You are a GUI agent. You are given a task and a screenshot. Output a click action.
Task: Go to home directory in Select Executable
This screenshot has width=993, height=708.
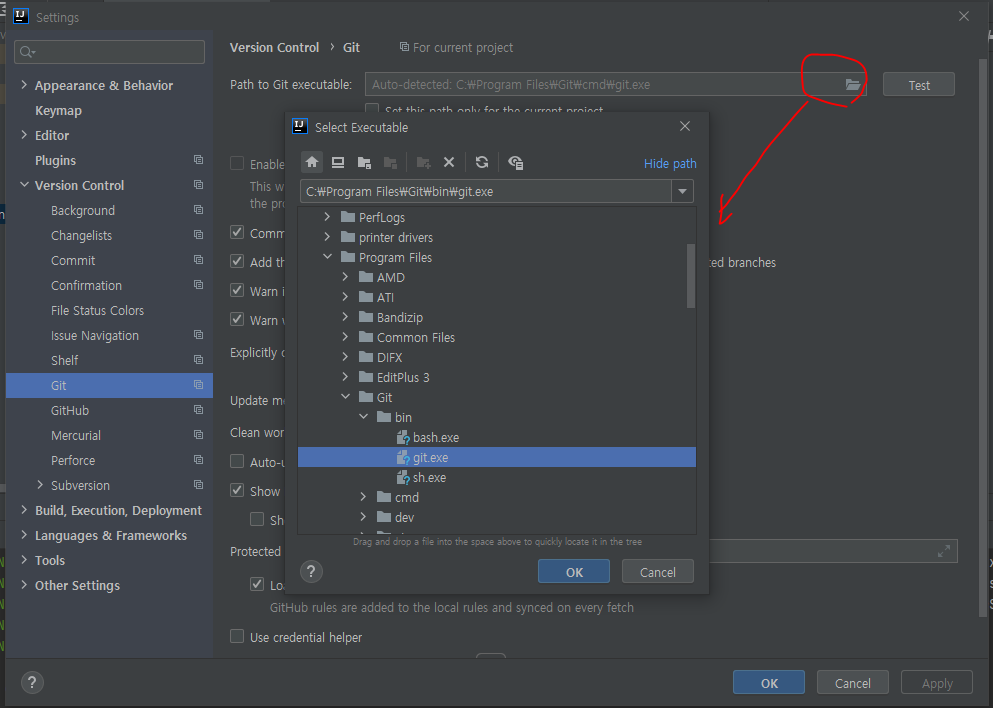tap(312, 162)
